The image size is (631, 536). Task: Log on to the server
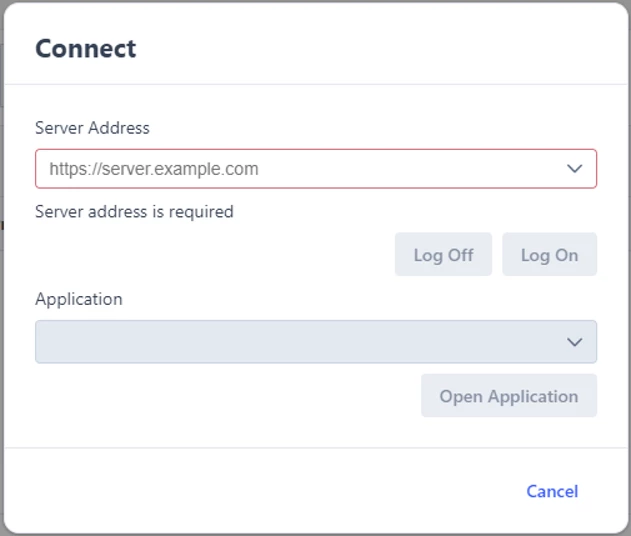(549, 254)
